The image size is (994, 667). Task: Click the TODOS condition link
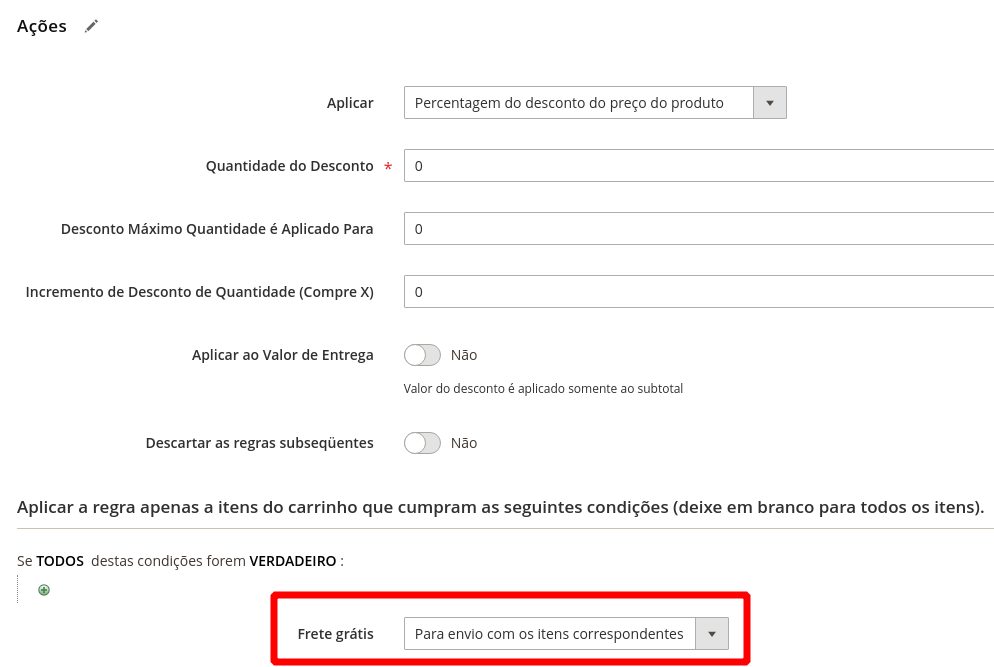(60, 561)
